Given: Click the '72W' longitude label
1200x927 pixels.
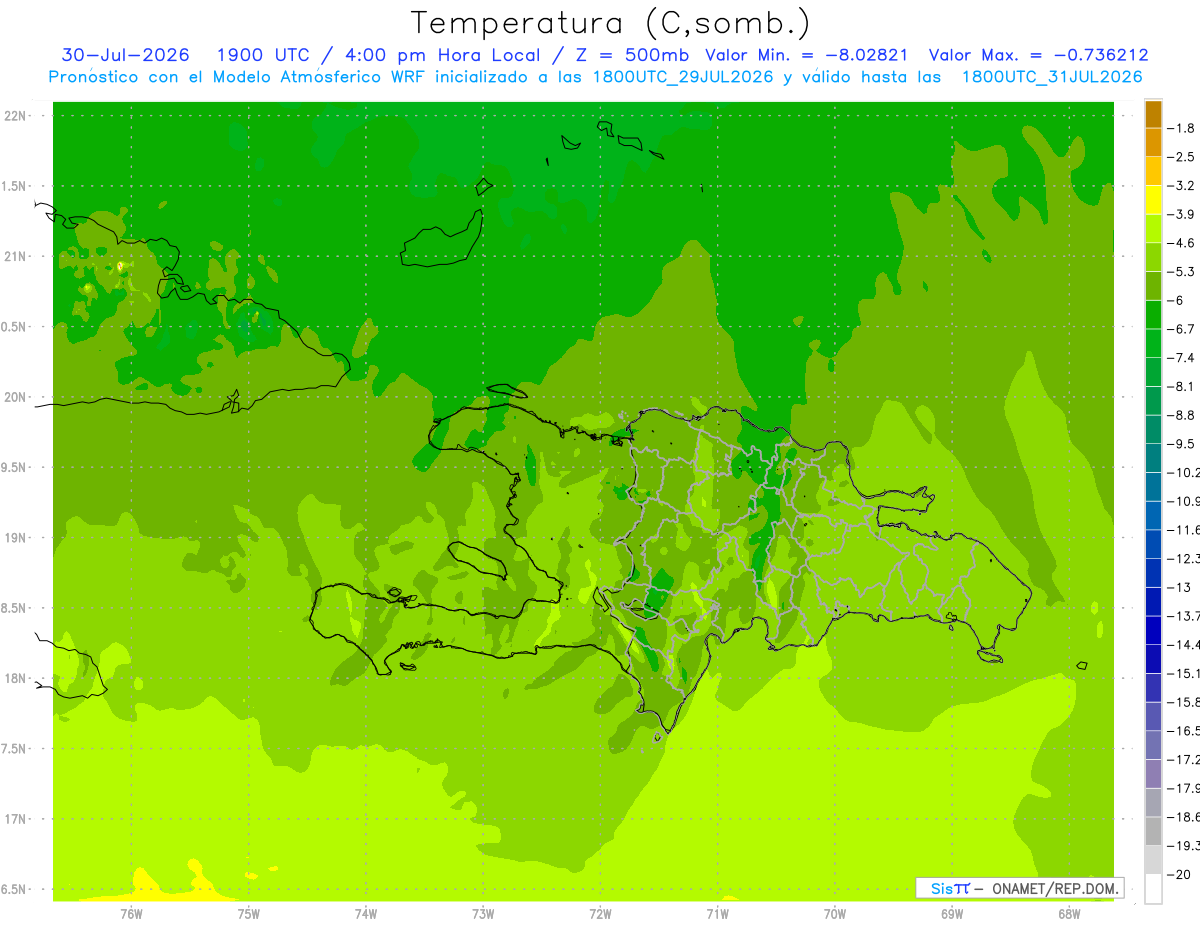Looking at the screenshot, I should point(600,914).
